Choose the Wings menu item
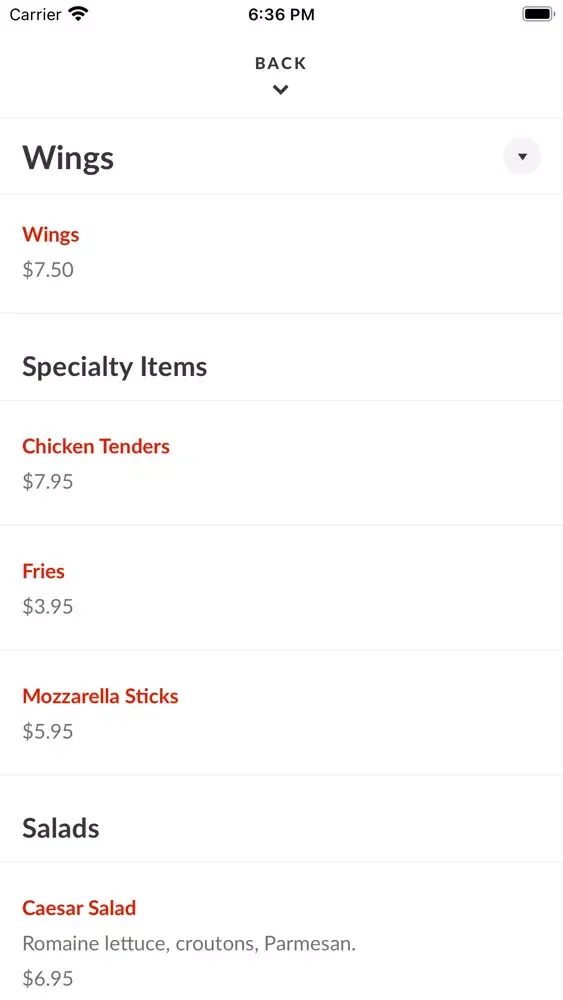The height and width of the screenshot is (1000, 563). pos(50,235)
